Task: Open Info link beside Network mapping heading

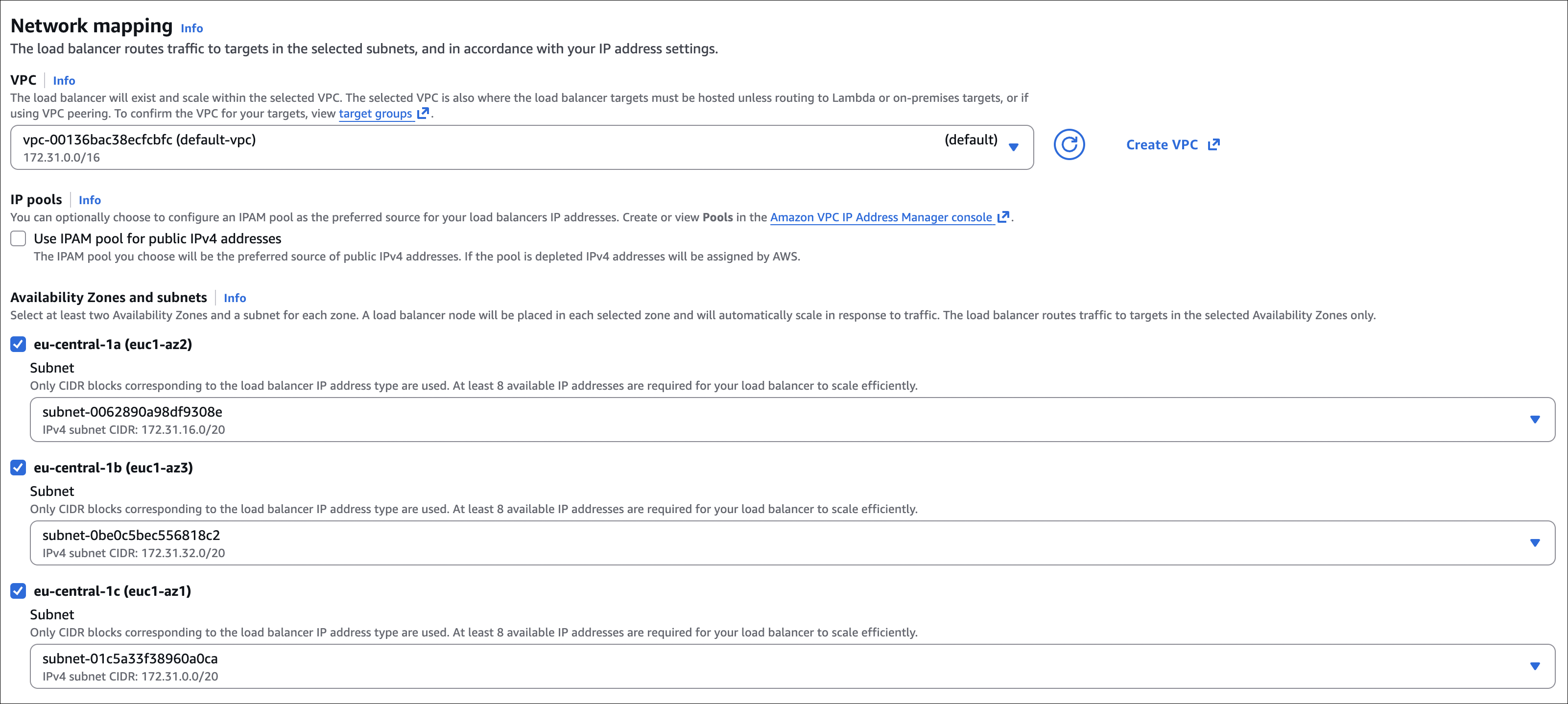Action: pyautogui.click(x=192, y=28)
